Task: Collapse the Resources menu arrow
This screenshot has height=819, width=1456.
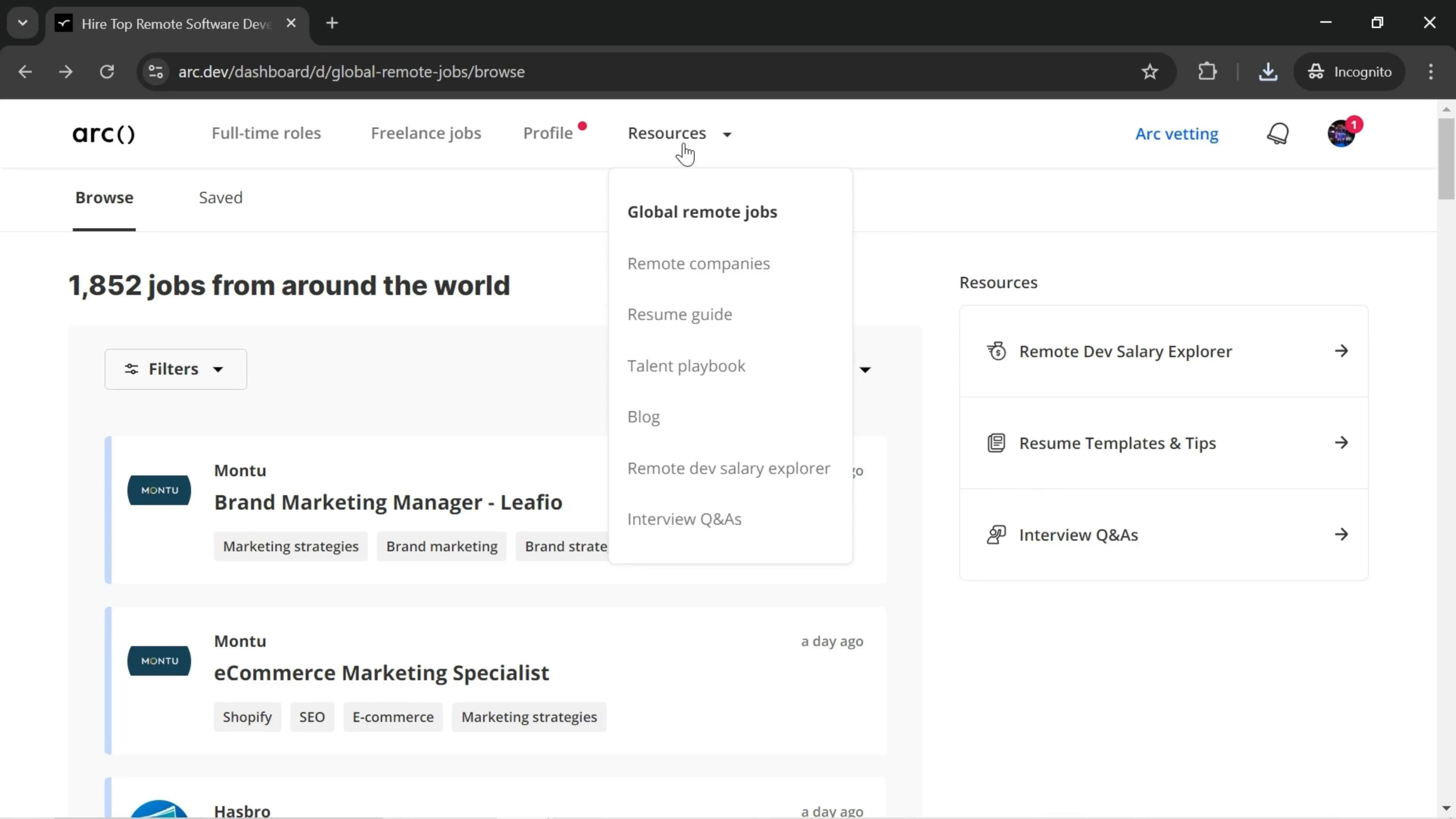Action: coord(727,134)
